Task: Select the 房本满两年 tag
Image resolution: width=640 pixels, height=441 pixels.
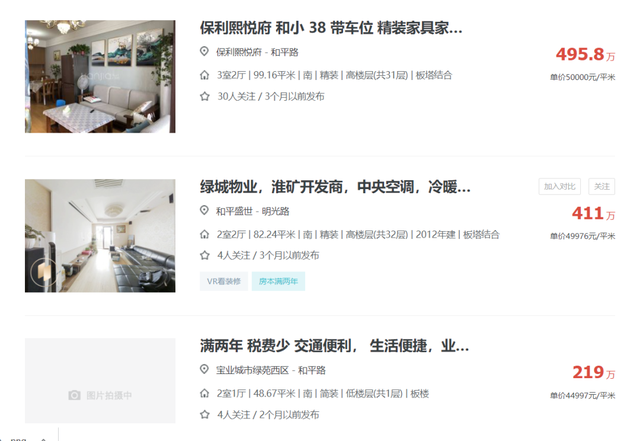Action: click(278, 281)
